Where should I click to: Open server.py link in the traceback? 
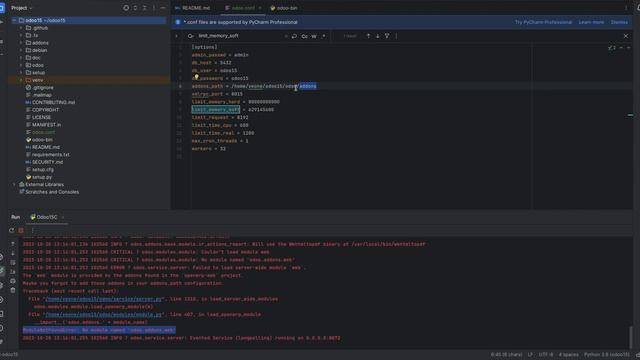tap(103, 299)
